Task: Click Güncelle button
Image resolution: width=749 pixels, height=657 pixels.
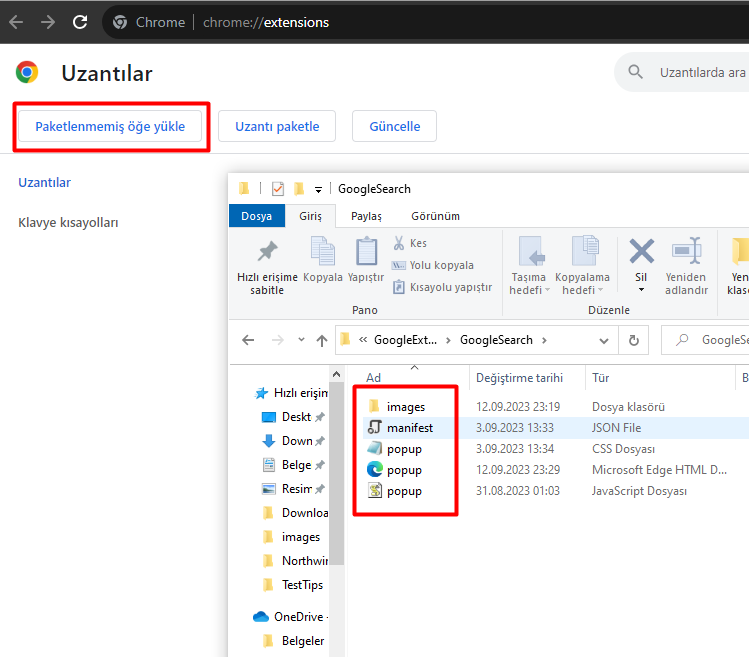Action: tap(395, 126)
